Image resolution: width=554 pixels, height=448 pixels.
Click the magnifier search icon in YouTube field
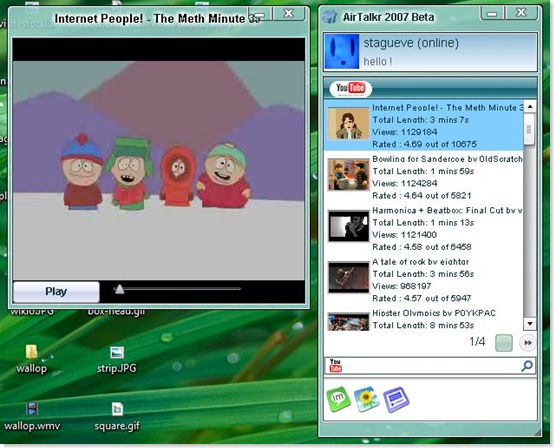(x=527, y=365)
